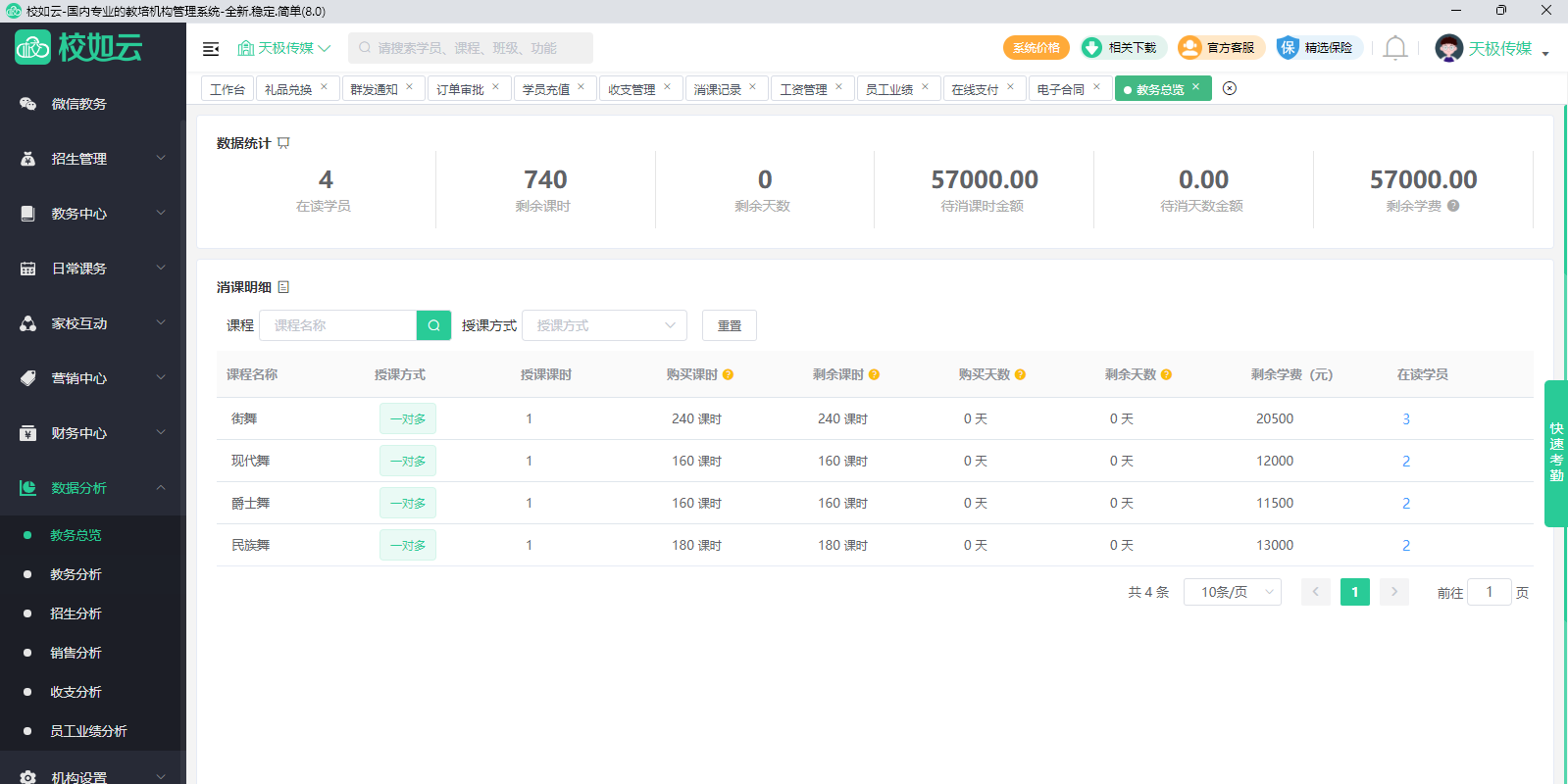Expand the 招生管理 sidebar menu
This screenshot has height=784, width=1568.
93,159
